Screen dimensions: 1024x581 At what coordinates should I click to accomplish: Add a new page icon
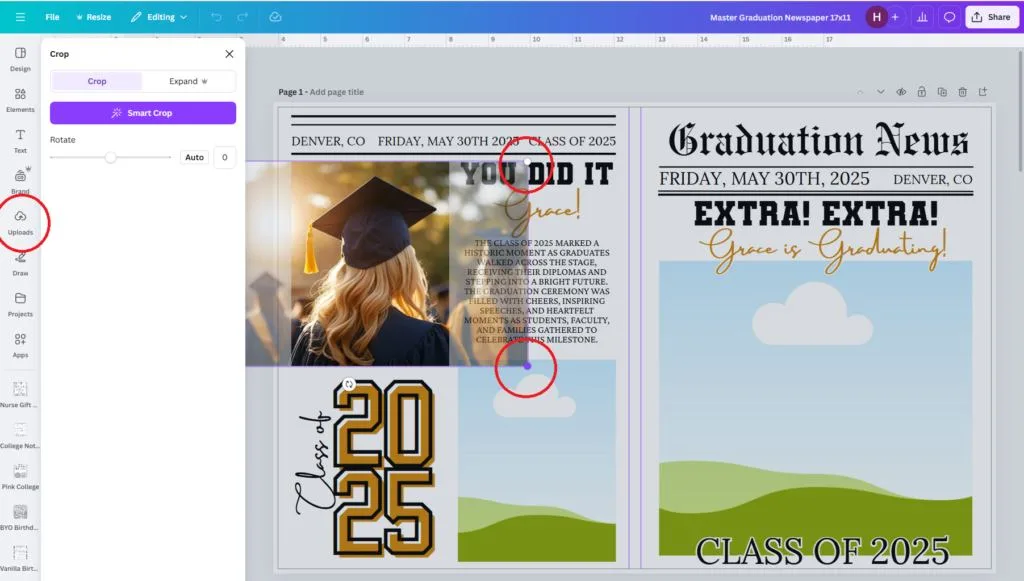pos(983,92)
